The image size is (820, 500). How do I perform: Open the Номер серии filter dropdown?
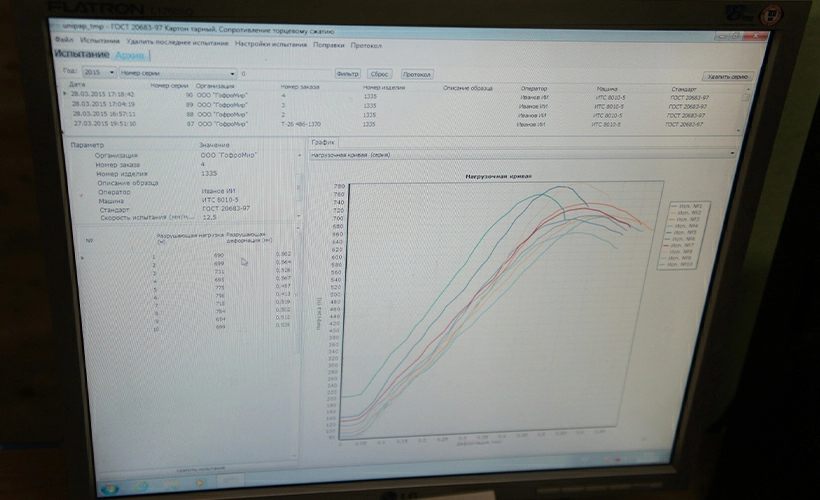(x=177, y=73)
